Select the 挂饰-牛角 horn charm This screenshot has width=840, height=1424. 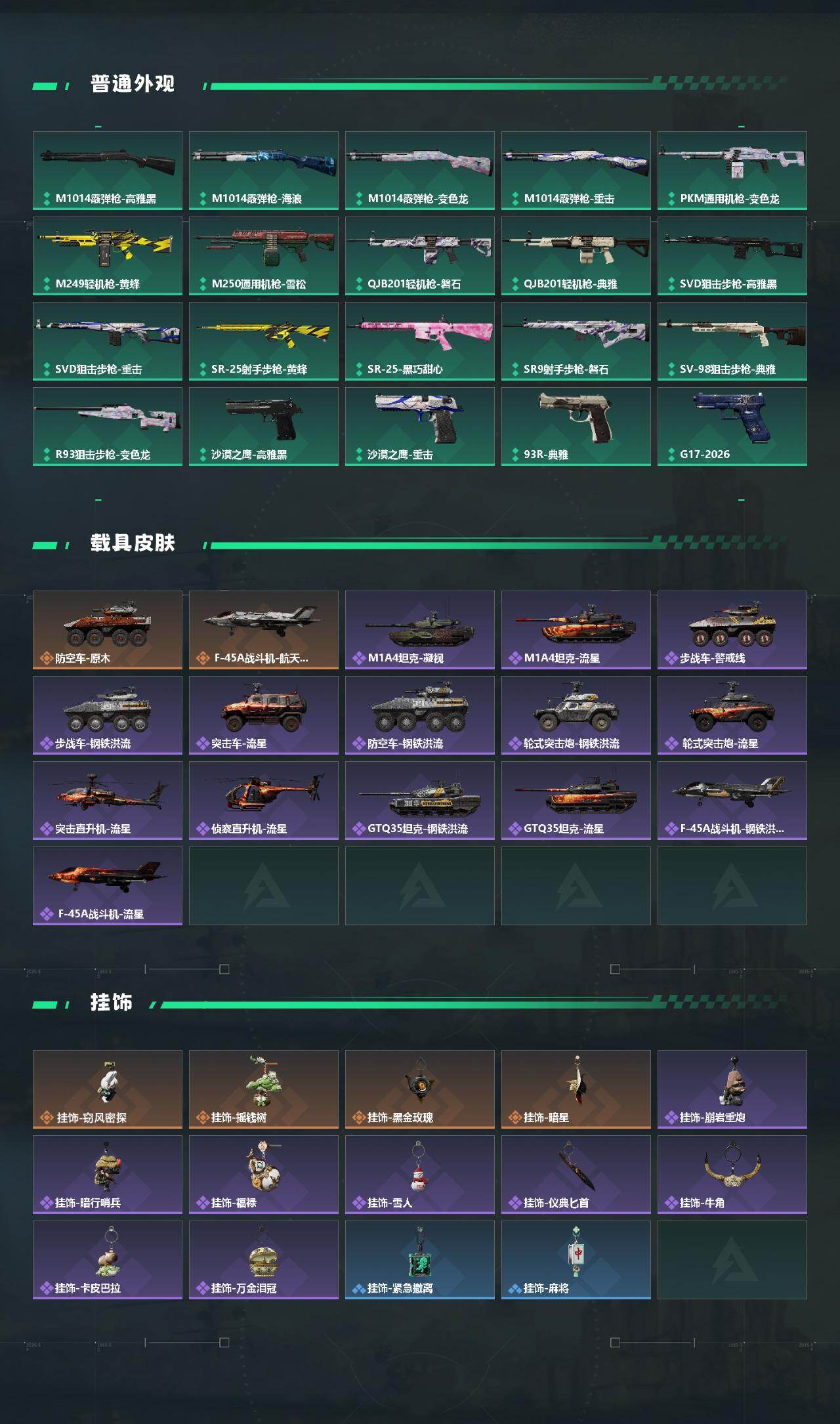tap(732, 1175)
